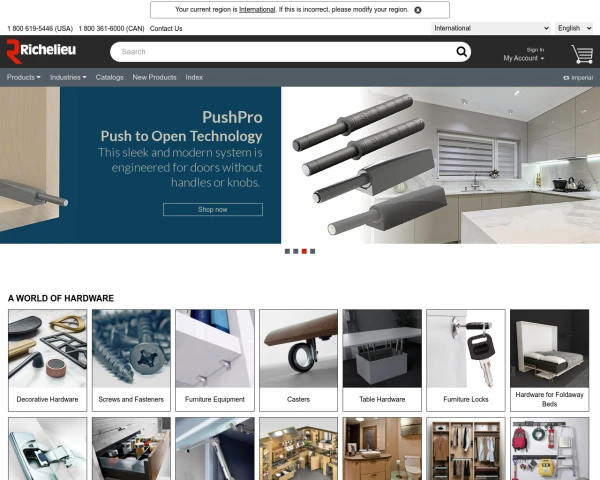This screenshot has width=600, height=480.
Task: Select the second carousel slide dot
Action: (296, 251)
